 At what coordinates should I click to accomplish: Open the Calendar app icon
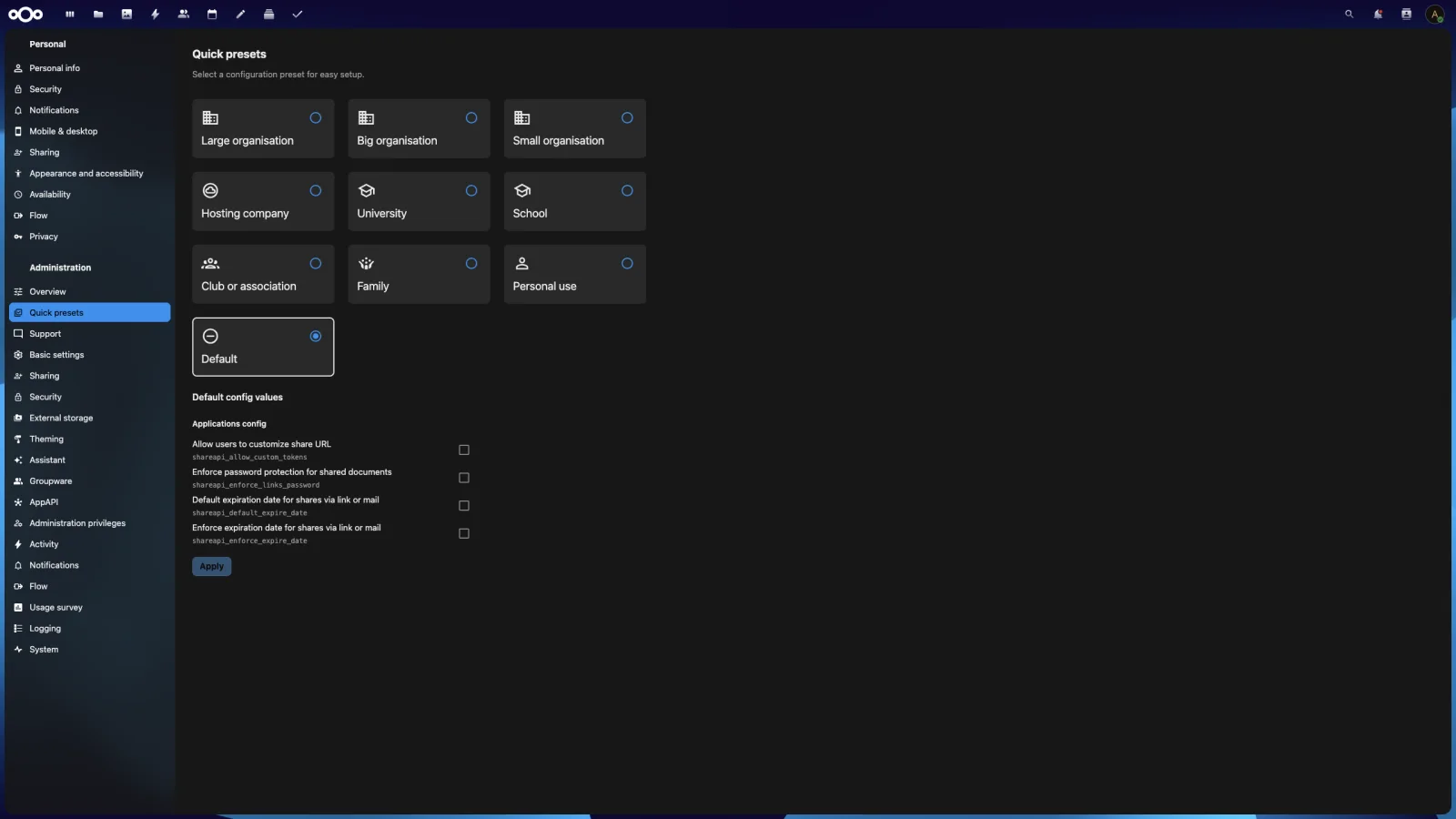212,14
